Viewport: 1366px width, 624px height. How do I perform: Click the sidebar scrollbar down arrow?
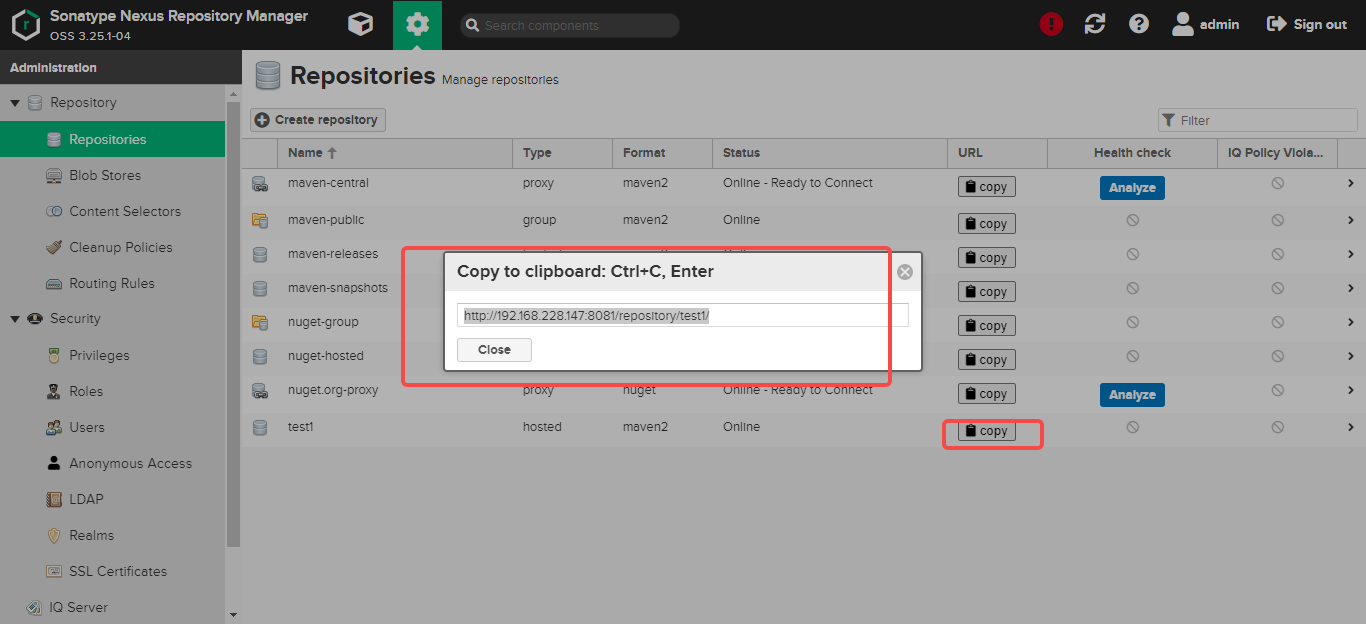(234, 616)
